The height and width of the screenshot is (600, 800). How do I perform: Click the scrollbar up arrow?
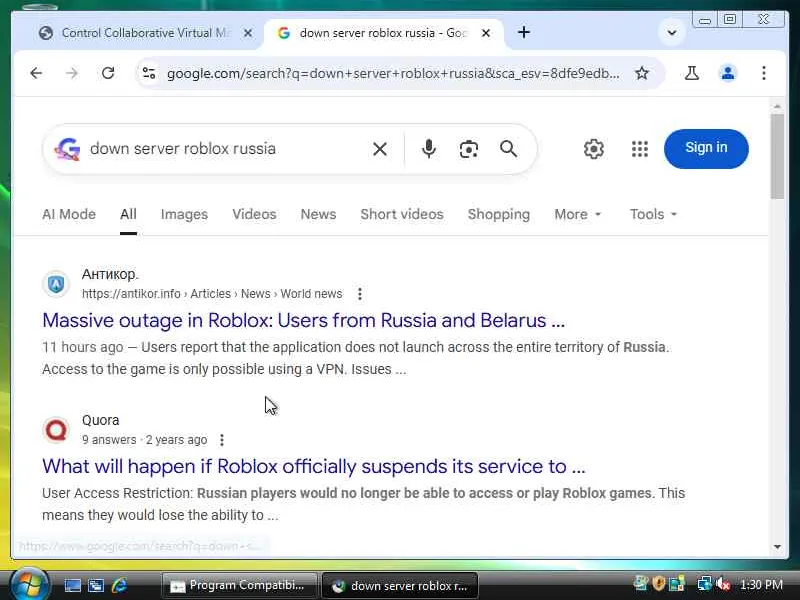pyautogui.click(x=777, y=106)
